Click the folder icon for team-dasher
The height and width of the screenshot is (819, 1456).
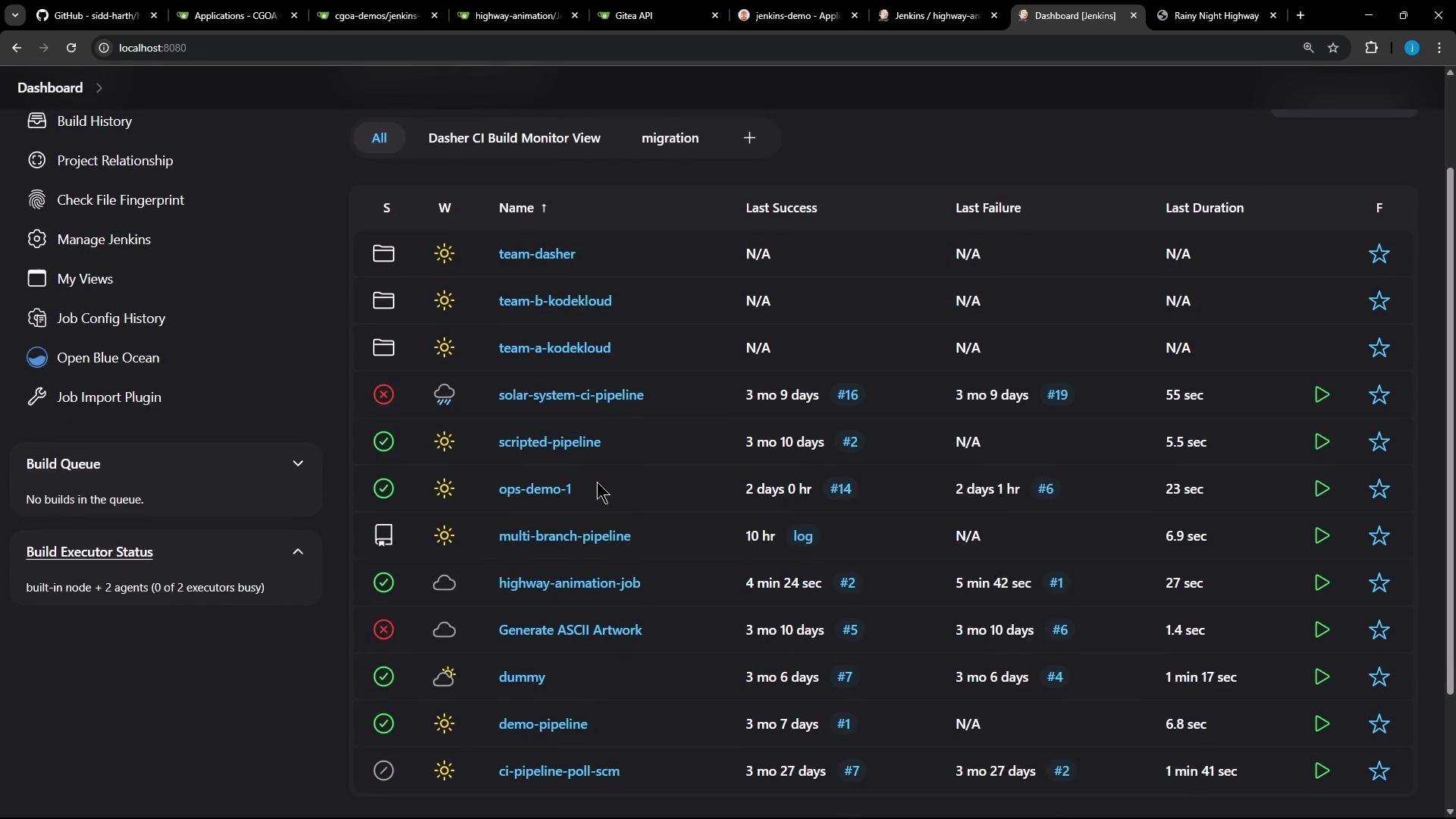point(384,254)
